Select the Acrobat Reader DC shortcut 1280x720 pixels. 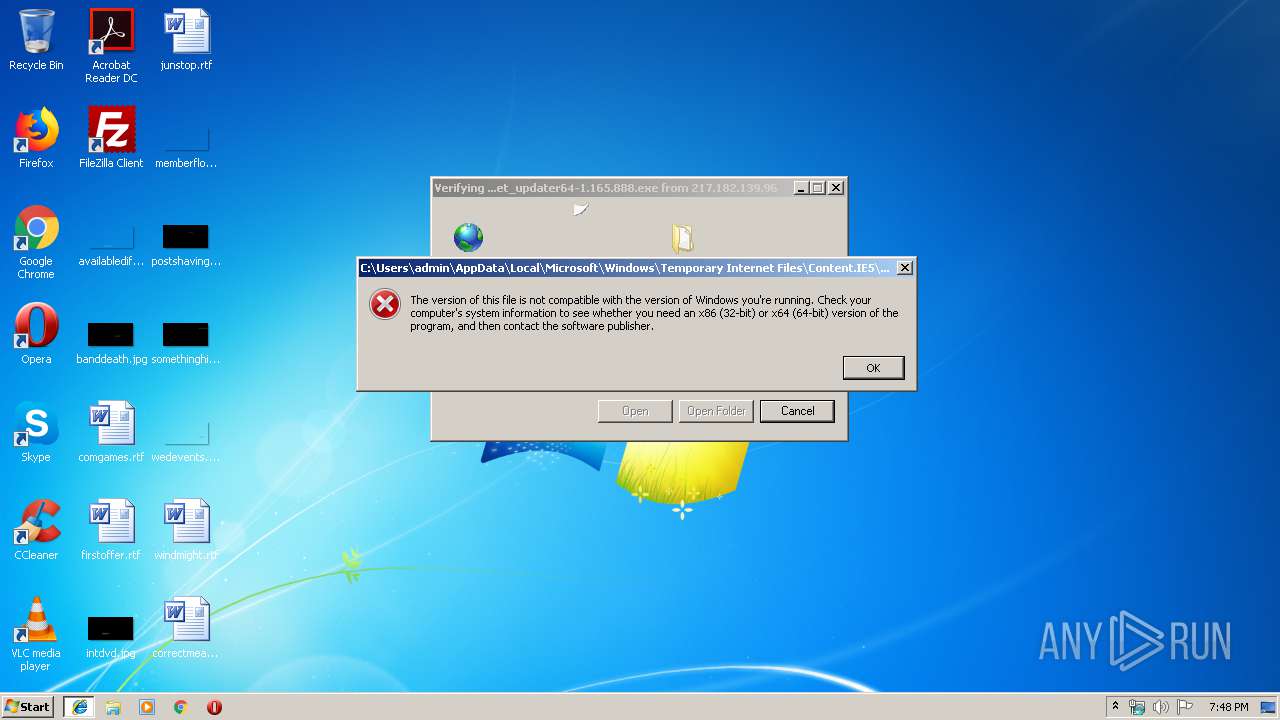111,46
